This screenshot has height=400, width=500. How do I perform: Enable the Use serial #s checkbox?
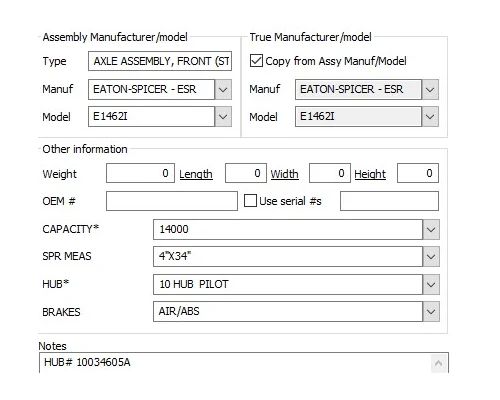coord(250,201)
